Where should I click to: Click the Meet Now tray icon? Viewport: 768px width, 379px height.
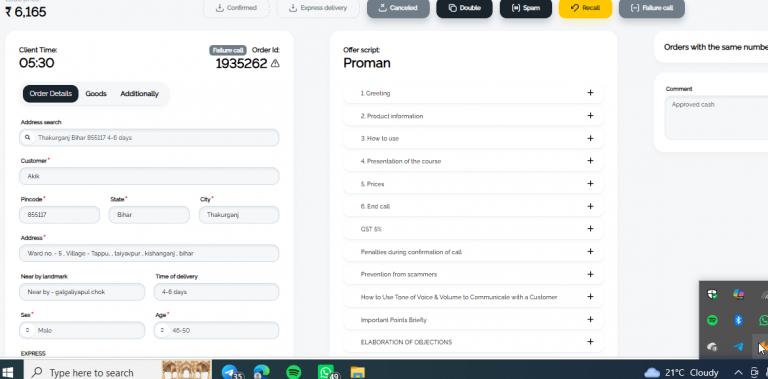[x=754, y=373]
